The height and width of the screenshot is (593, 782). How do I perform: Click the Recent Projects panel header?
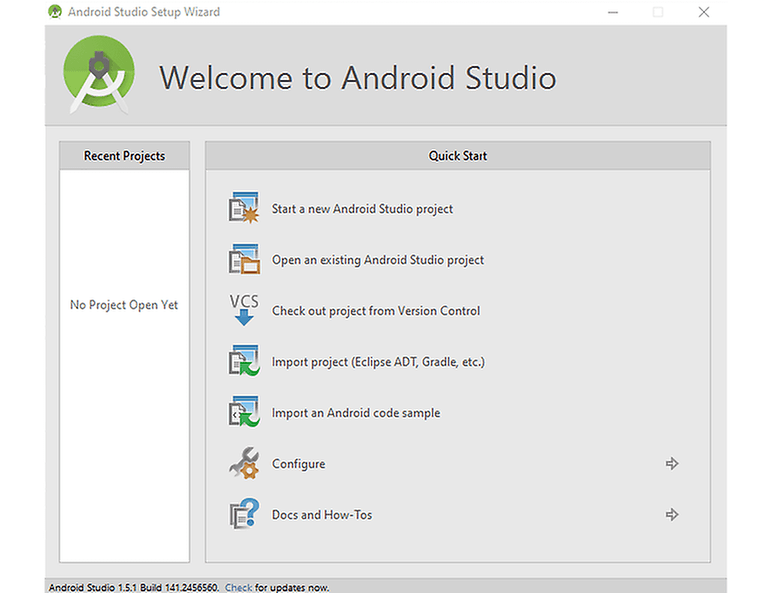coord(124,156)
